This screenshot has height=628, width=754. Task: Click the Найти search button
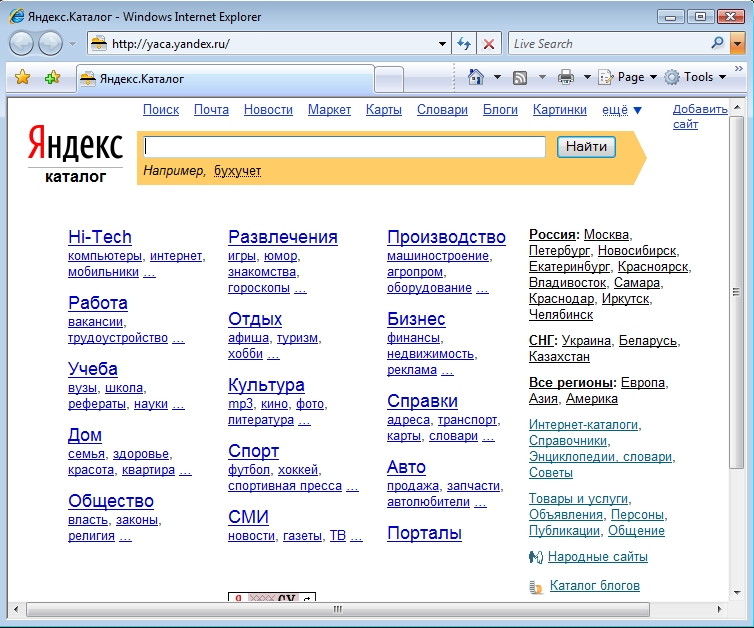(586, 147)
